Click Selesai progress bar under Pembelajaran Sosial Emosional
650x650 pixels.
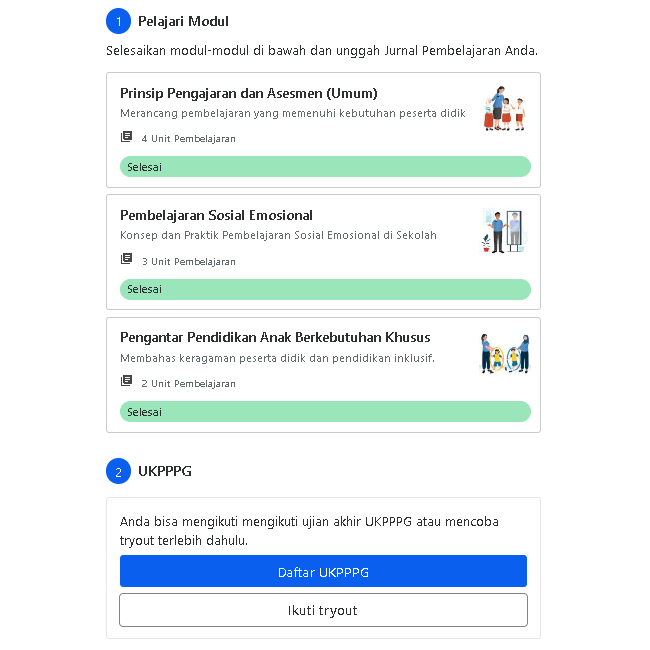tap(325, 289)
